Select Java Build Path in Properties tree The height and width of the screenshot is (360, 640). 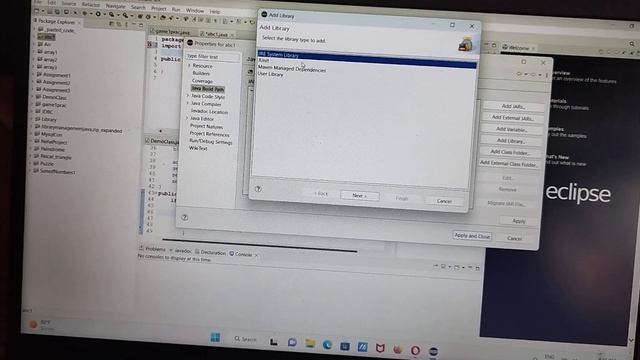point(208,89)
